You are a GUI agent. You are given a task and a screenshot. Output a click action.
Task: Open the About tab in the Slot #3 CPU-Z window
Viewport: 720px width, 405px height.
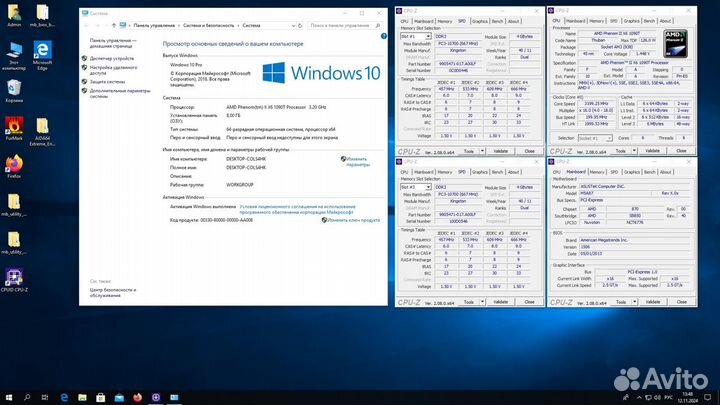pos(513,172)
